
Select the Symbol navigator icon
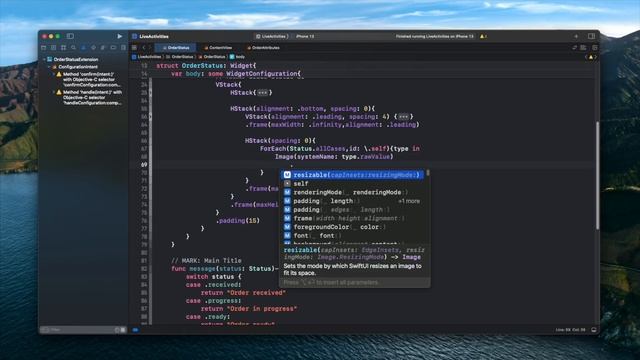pyautogui.click(x=63, y=48)
